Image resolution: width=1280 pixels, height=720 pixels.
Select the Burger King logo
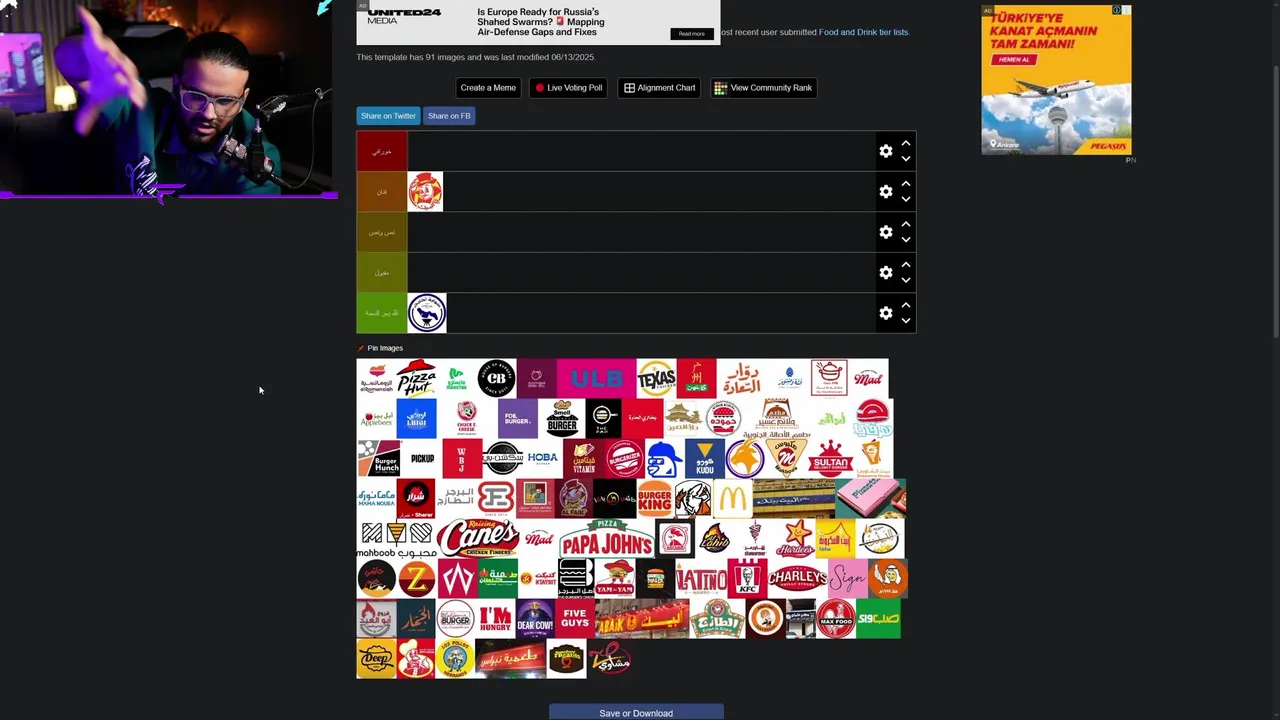point(655,498)
